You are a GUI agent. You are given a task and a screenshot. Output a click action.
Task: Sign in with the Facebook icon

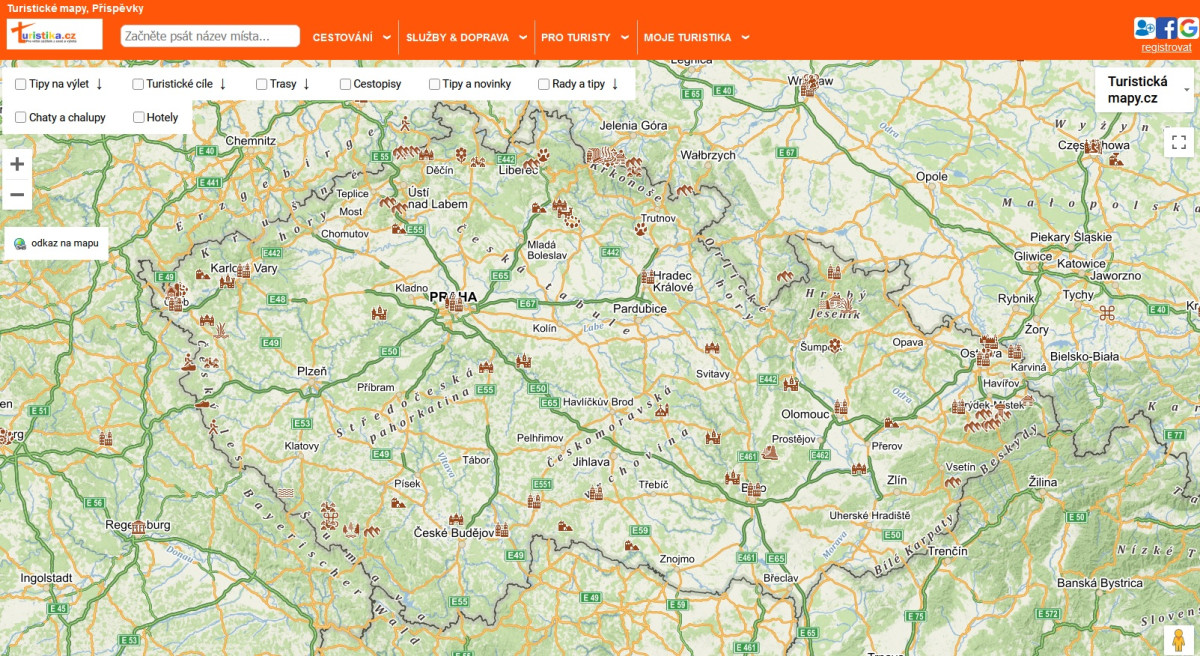pyautogui.click(x=1167, y=28)
